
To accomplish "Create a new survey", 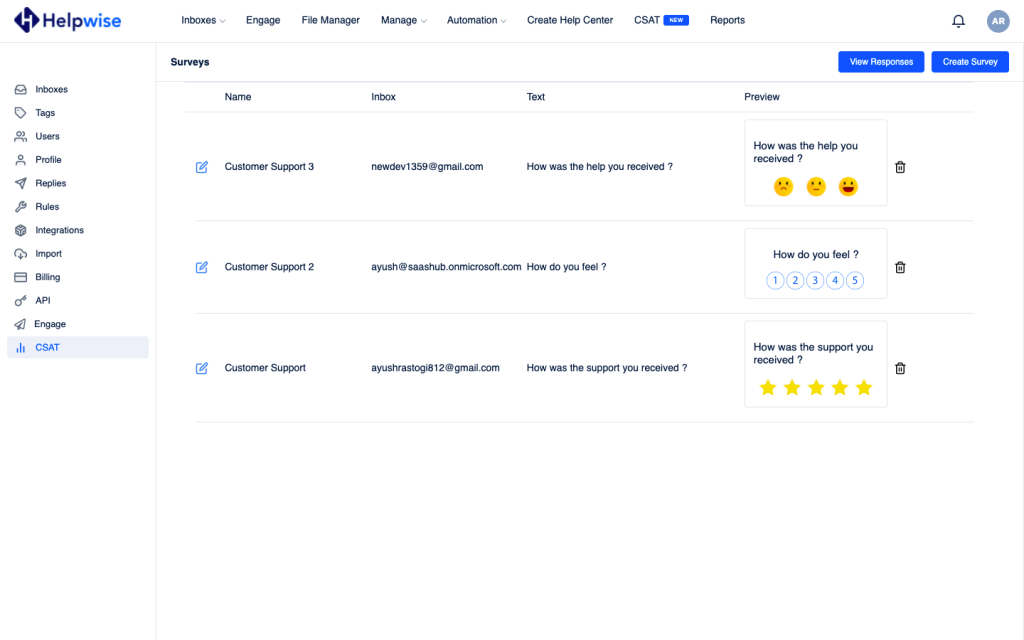I will (969, 61).
